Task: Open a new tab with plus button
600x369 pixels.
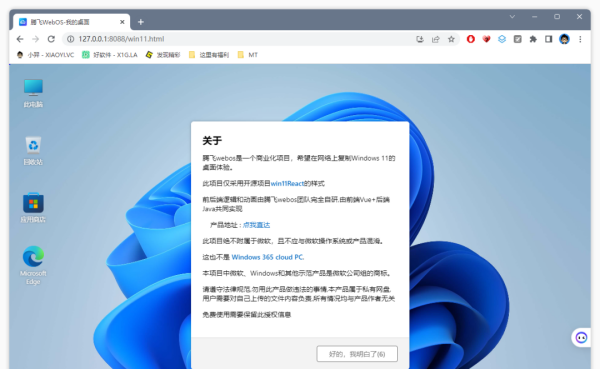Action: [x=140, y=22]
